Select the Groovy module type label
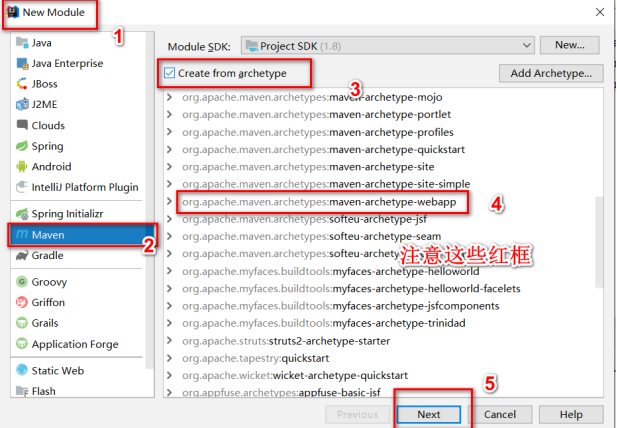The width and height of the screenshot is (617, 428). 49,282
